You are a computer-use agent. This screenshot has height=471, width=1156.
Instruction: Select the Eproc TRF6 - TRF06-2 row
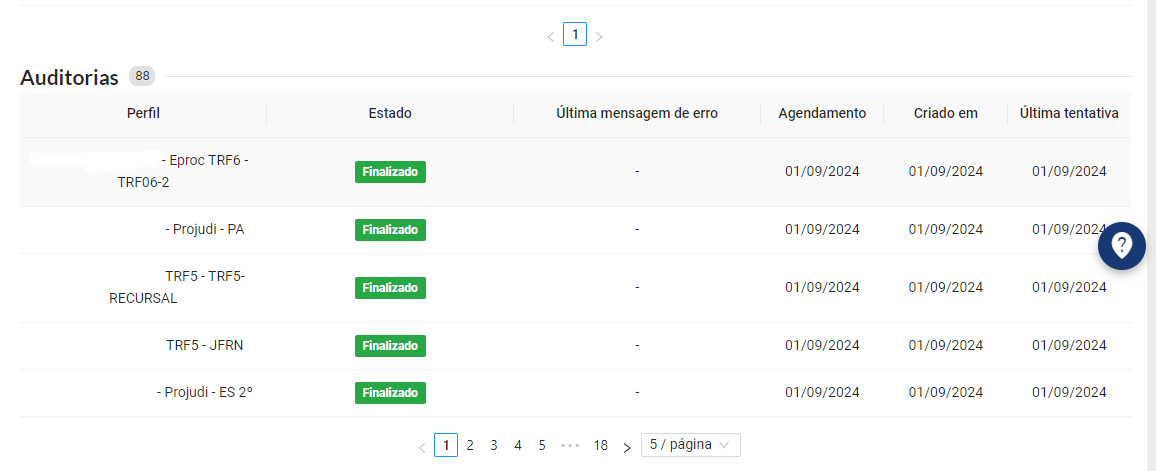click(575, 172)
